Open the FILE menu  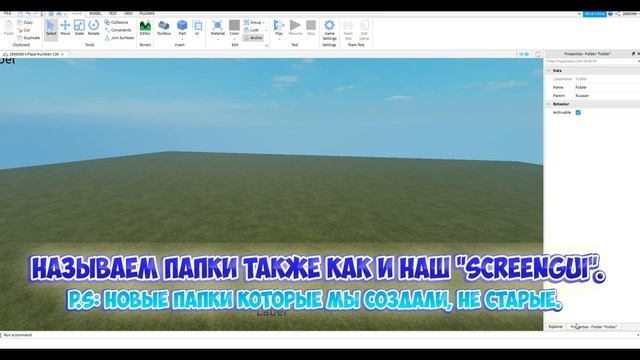click(8, 13)
